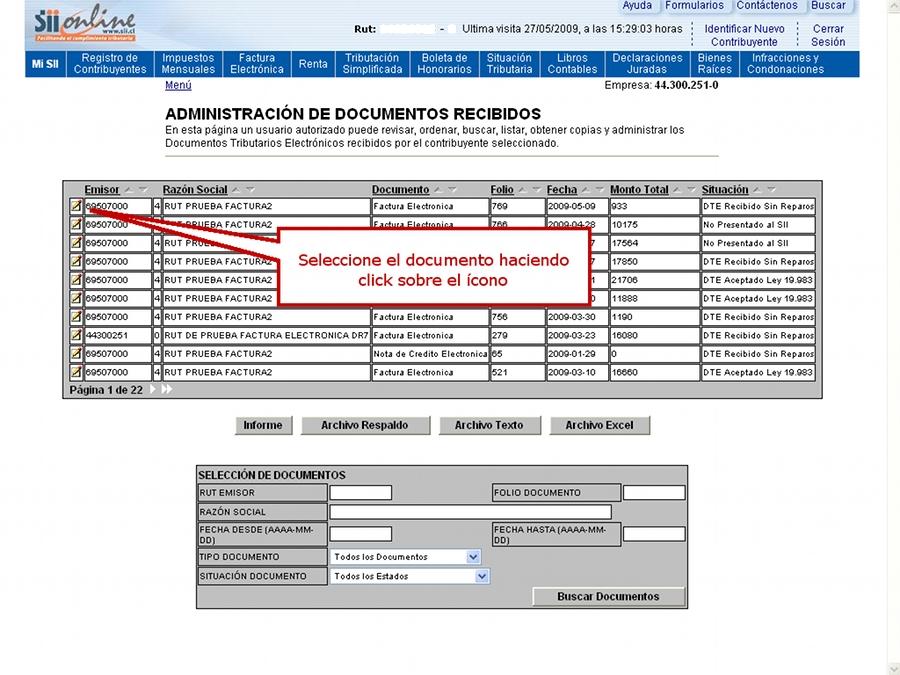The height and width of the screenshot is (675, 900).
Task: Open the Situación Documento dropdown
Action: [482, 576]
